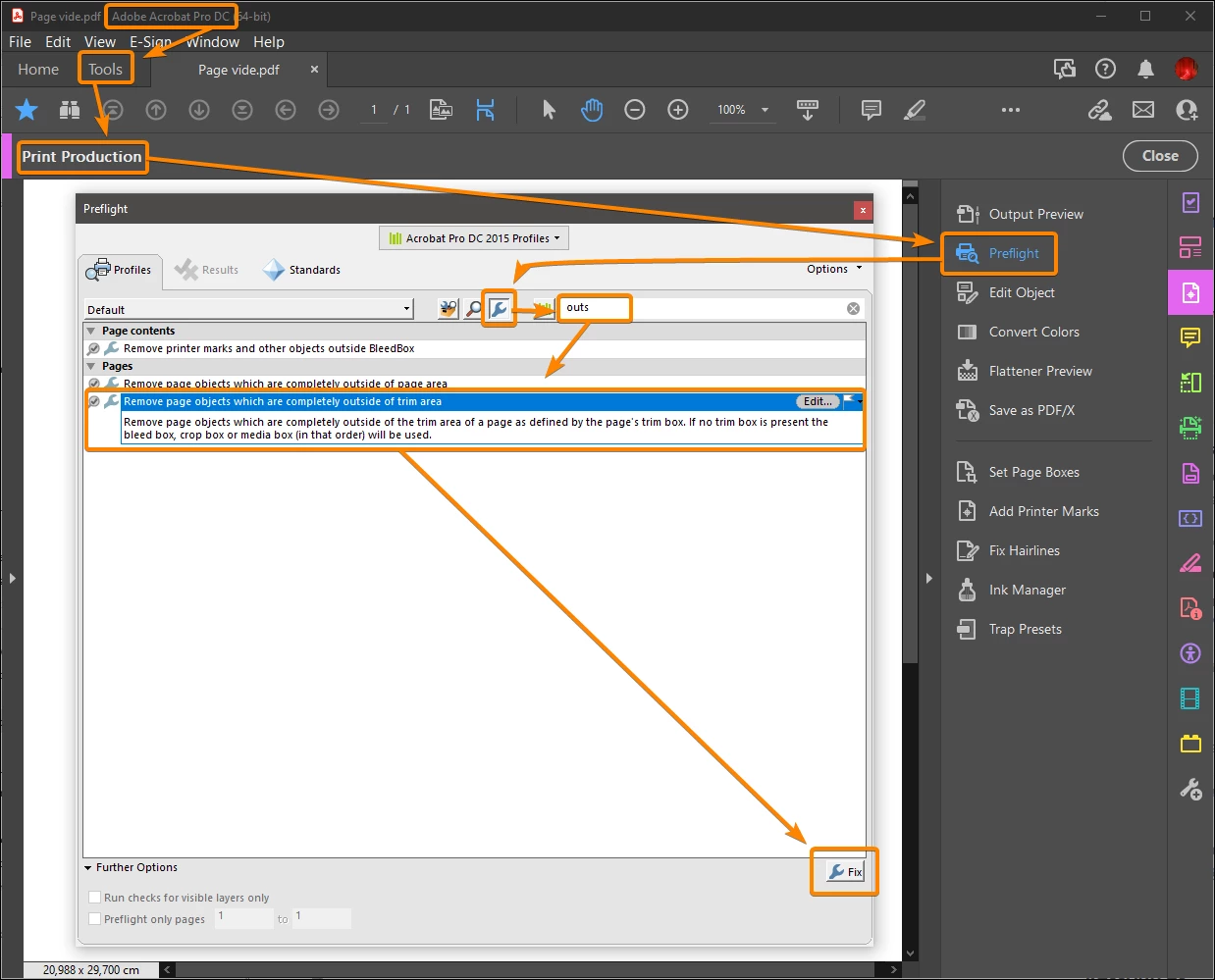1215x980 pixels.
Task: Enable Run checks for visible layers only
Action: coord(95,897)
